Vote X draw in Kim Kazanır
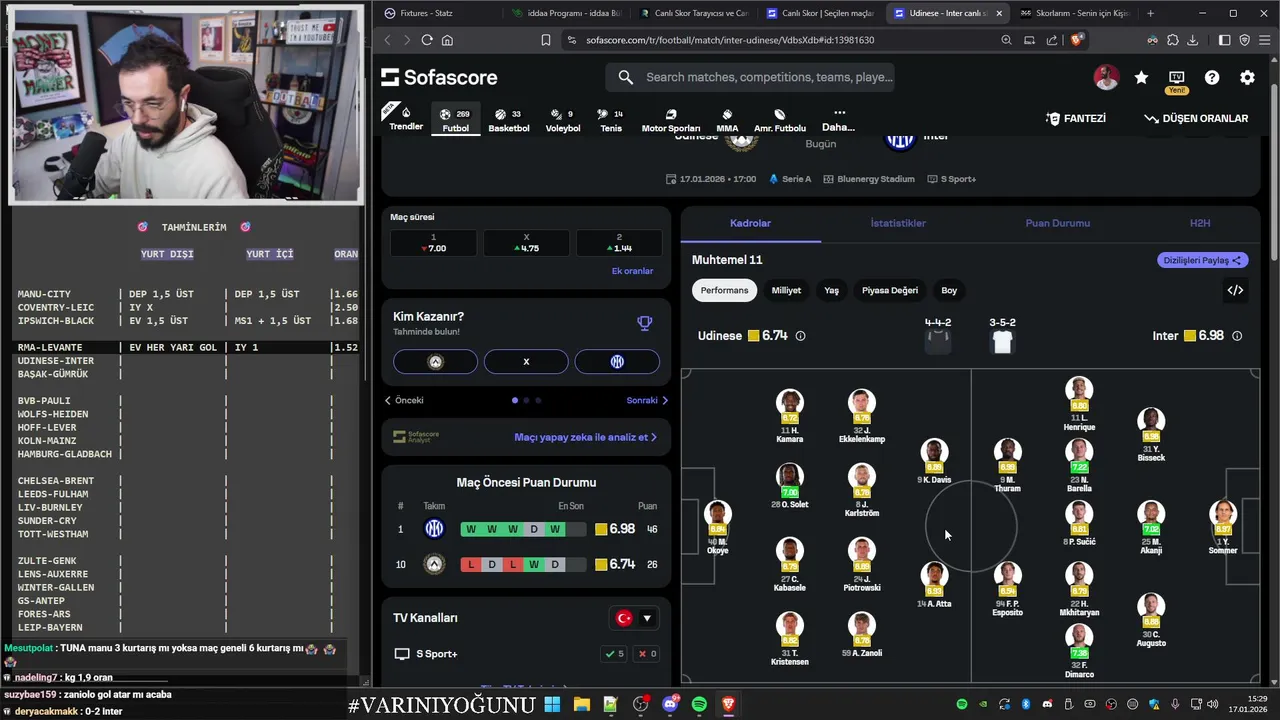The image size is (1280, 720). (526, 362)
